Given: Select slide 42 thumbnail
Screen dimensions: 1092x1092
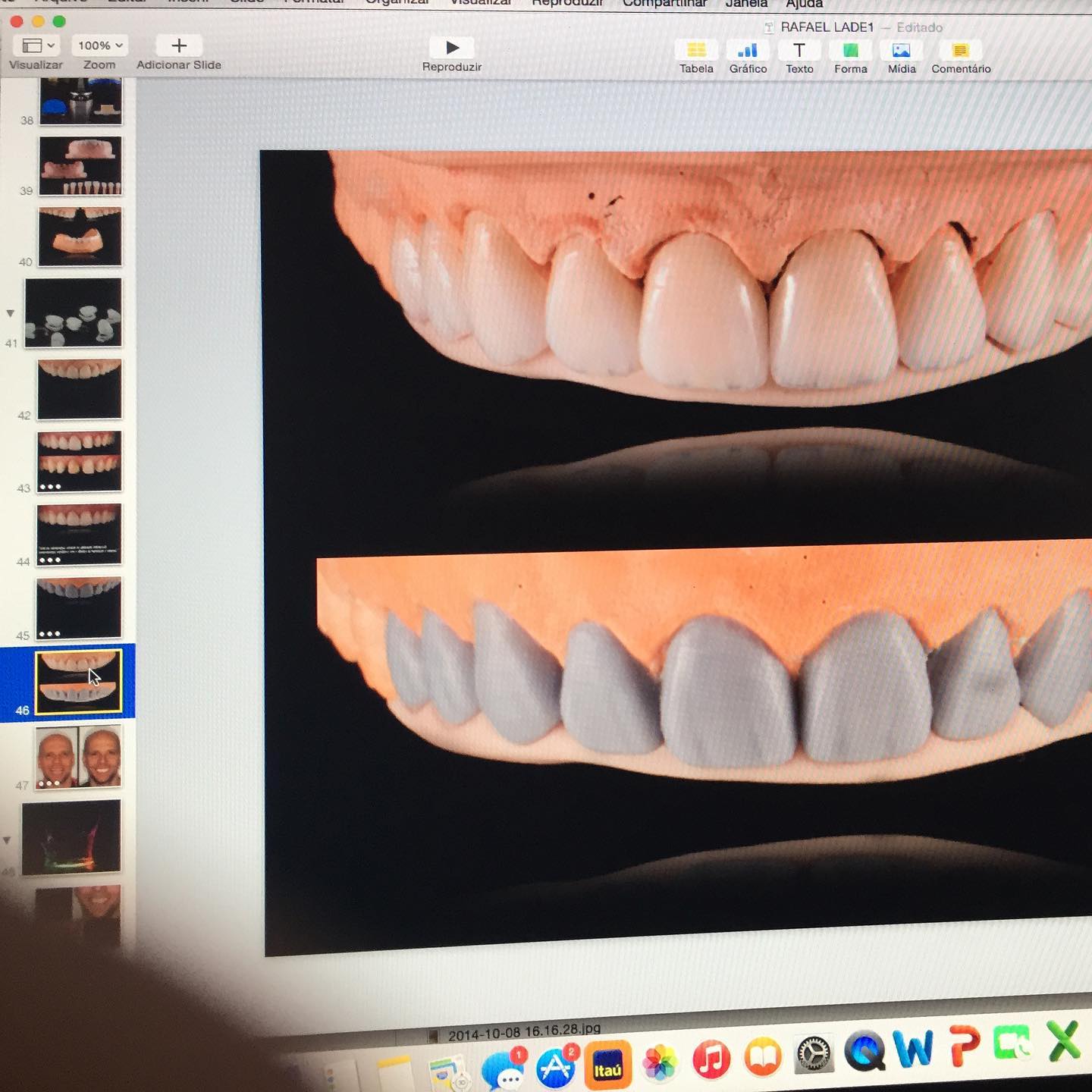Looking at the screenshot, I should point(79,389).
